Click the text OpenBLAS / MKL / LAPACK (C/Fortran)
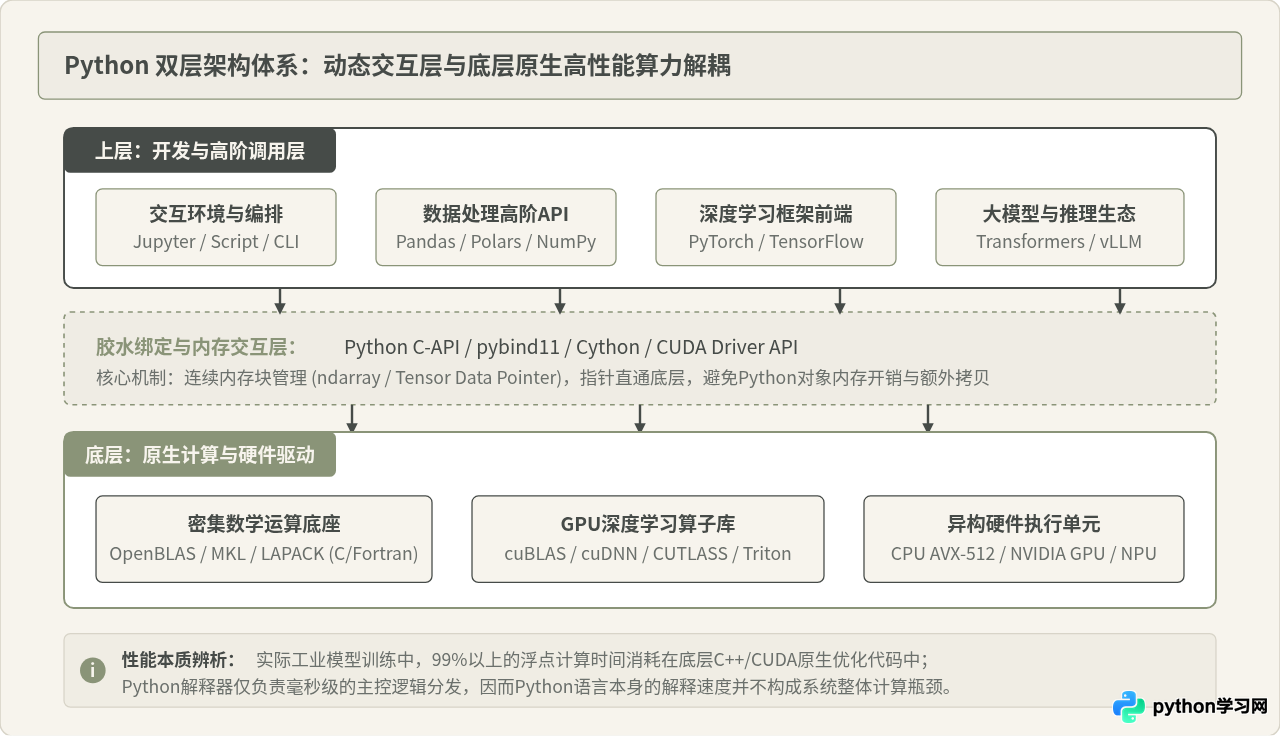Image resolution: width=1280 pixels, height=736 pixels. pyautogui.click(x=264, y=554)
